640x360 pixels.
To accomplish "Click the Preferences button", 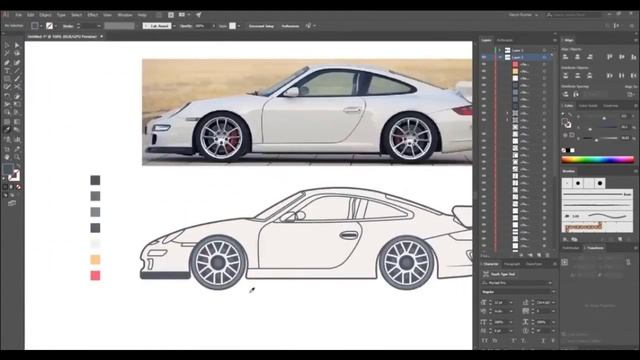I will pyautogui.click(x=290, y=26).
